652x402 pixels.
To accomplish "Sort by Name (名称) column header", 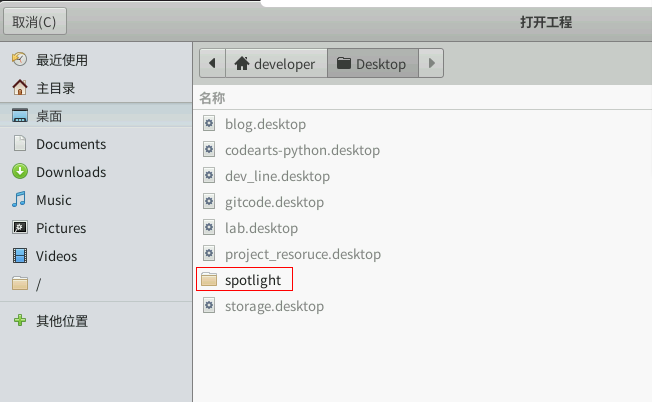I will coord(212,98).
